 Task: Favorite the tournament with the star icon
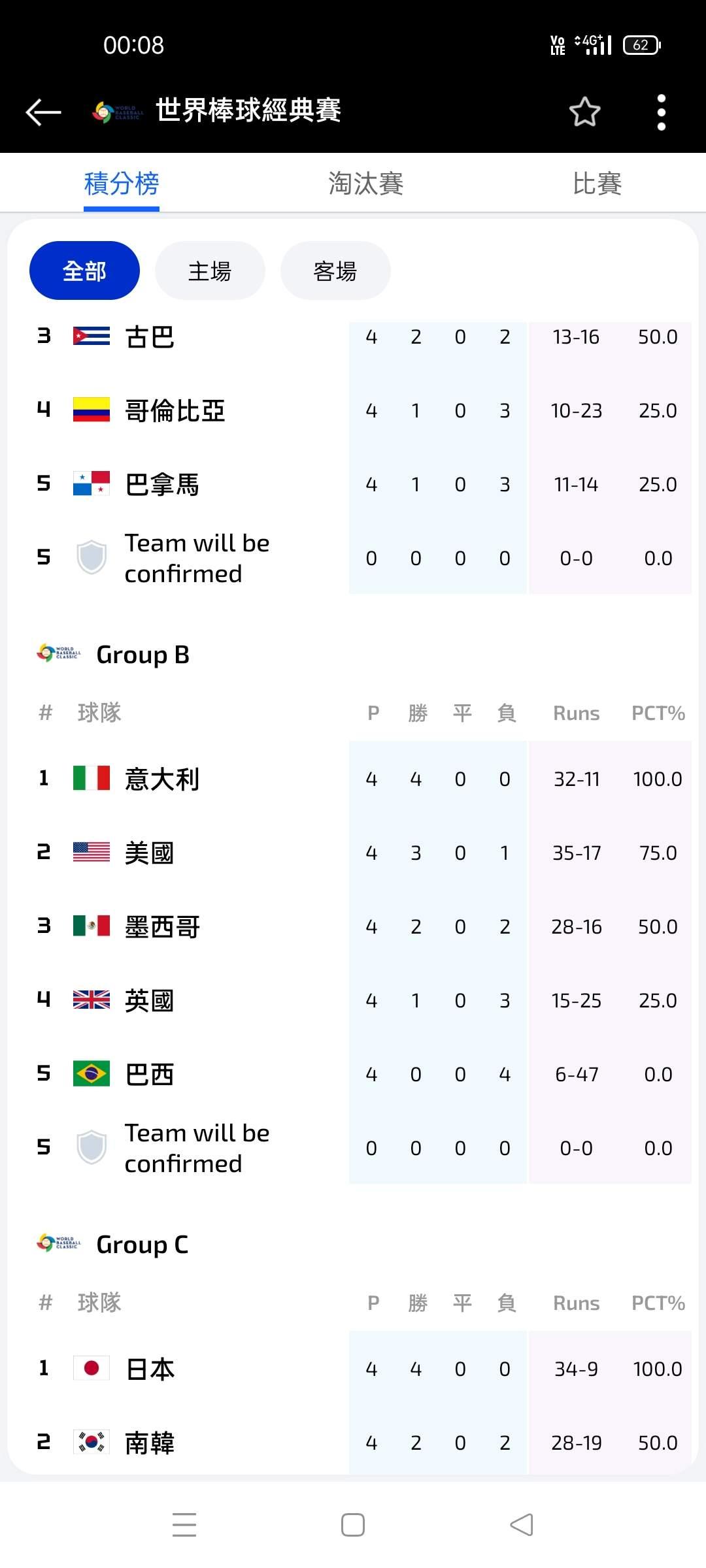tap(584, 112)
